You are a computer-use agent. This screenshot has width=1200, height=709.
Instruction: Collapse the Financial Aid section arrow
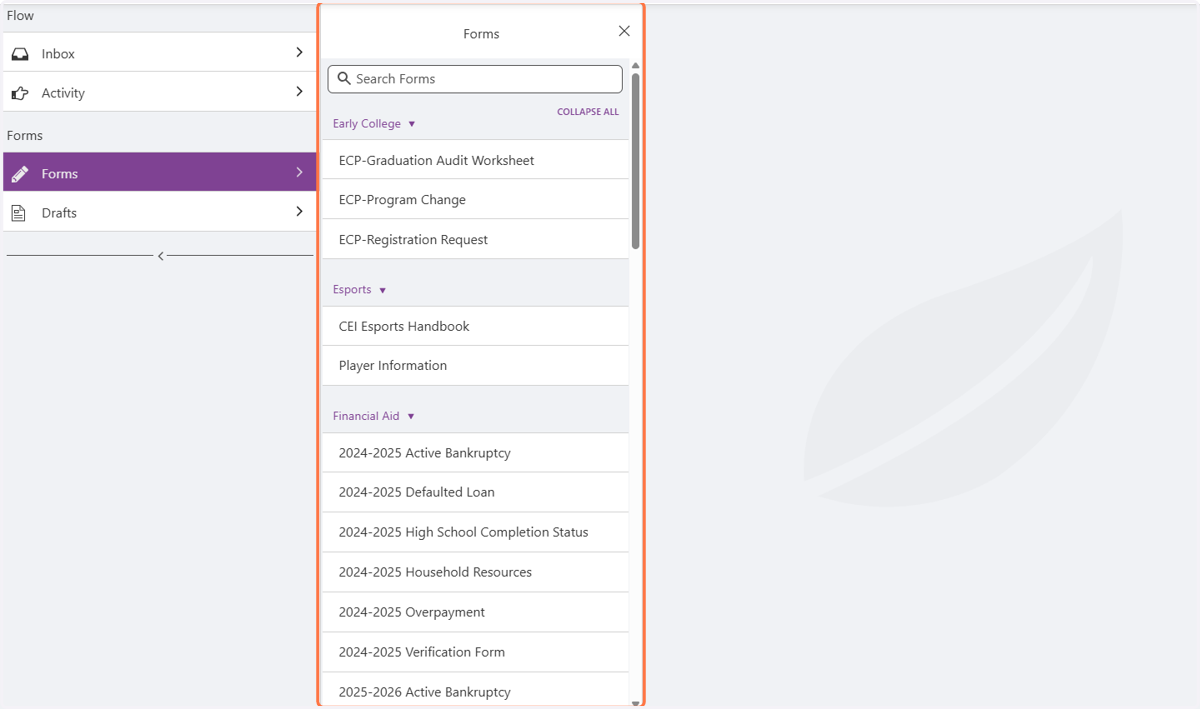point(411,416)
